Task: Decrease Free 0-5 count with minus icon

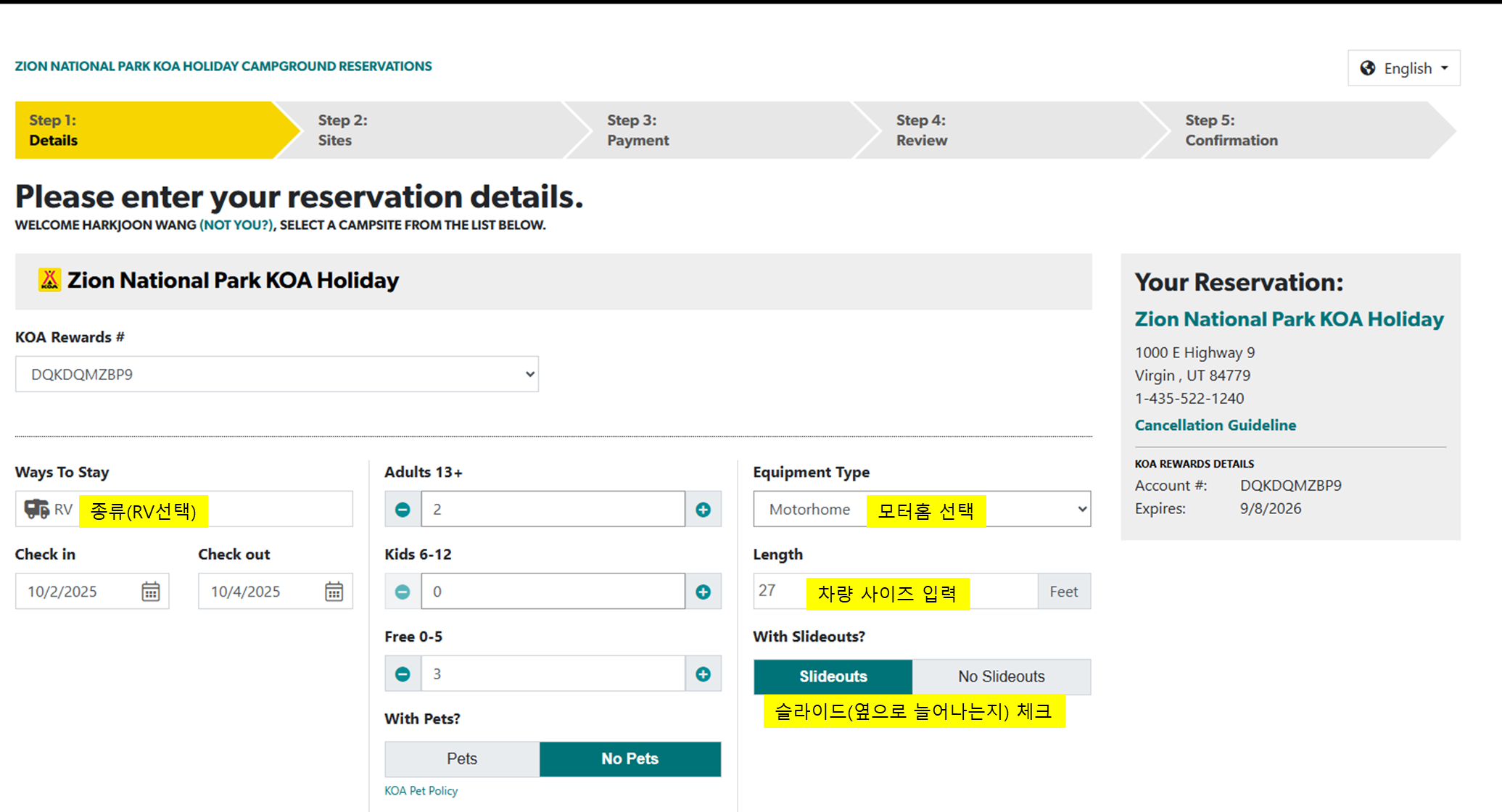Action: point(403,674)
